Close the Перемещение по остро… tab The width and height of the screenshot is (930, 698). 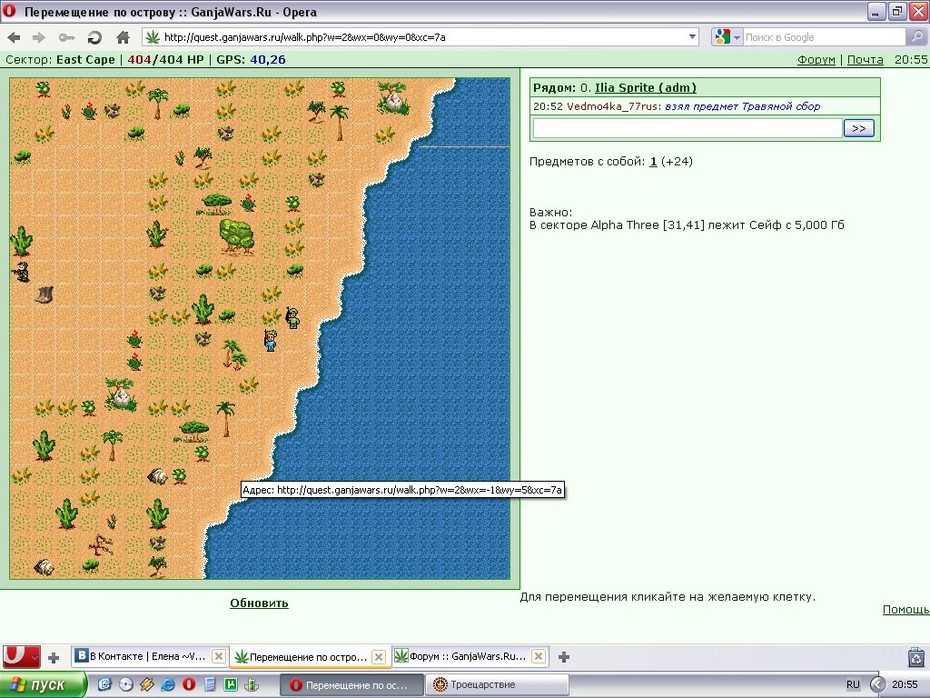pyautogui.click(x=378, y=657)
